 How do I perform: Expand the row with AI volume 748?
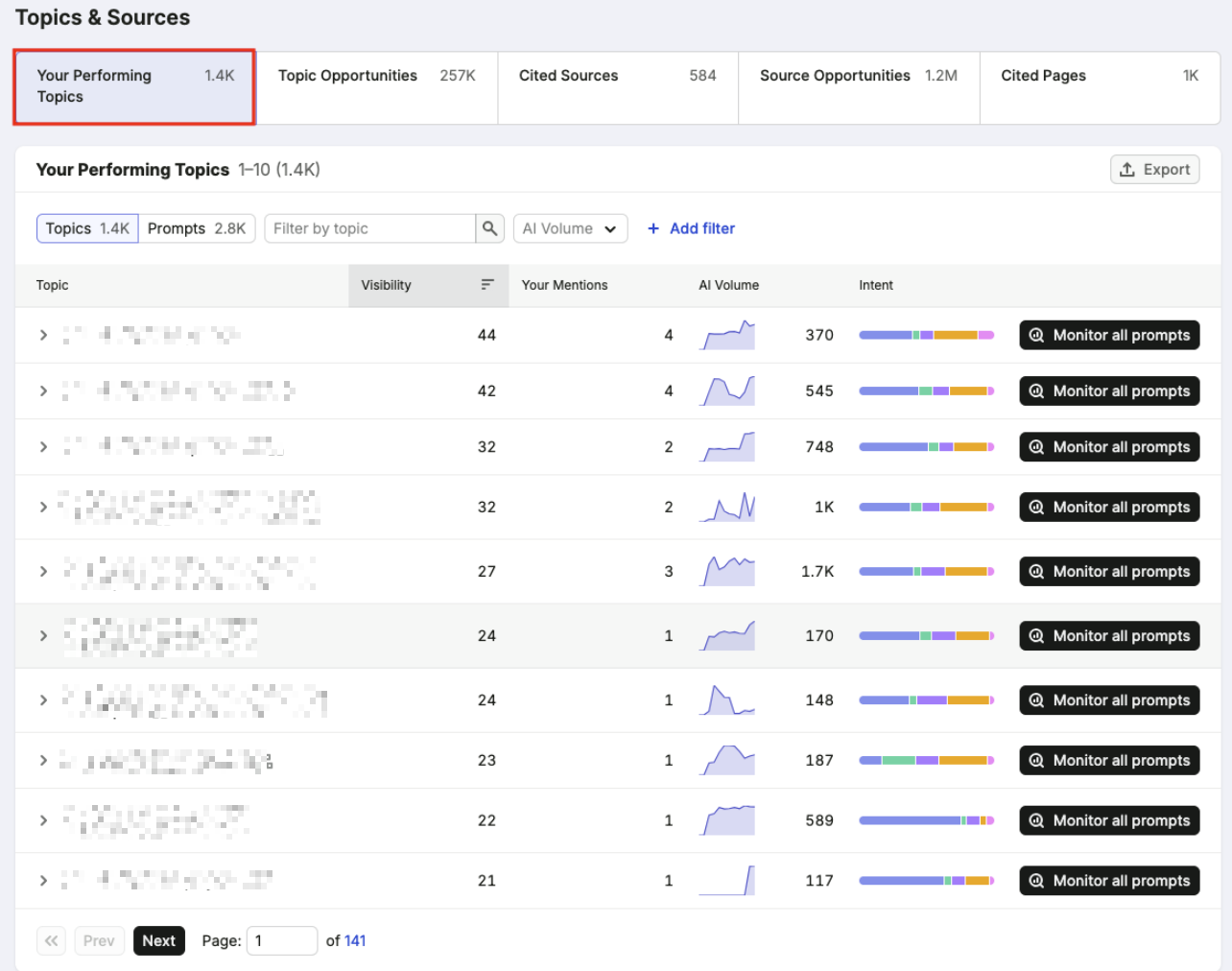point(43,447)
